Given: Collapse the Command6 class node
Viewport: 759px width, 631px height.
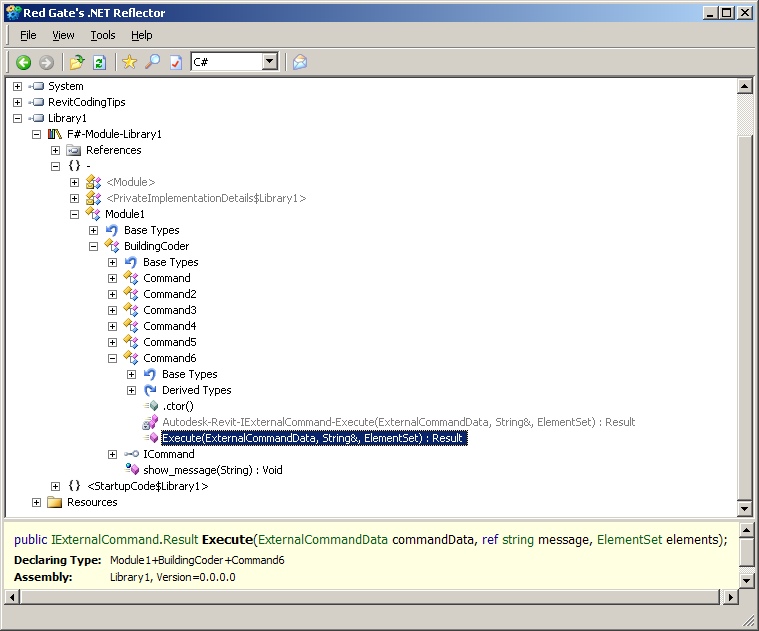Looking at the screenshot, I should [112, 358].
